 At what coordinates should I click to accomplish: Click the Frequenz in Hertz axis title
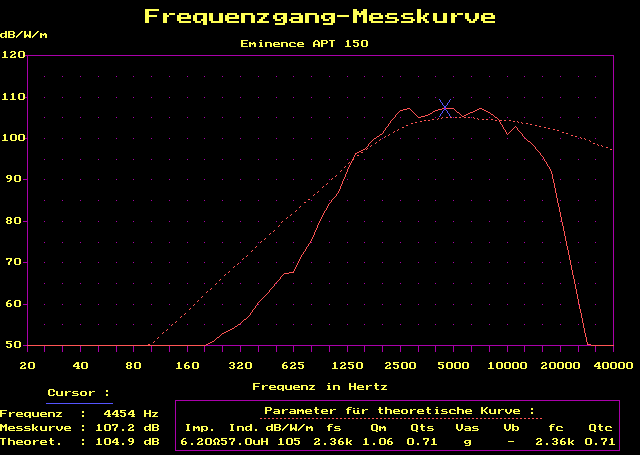pyautogui.click(x=319, y=385)
